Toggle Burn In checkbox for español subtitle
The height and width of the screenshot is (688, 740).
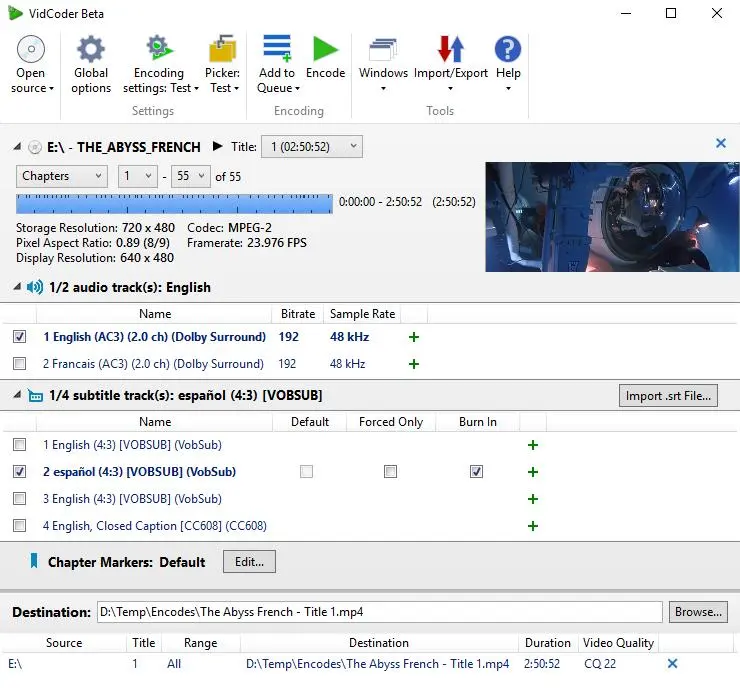point(476,471)
